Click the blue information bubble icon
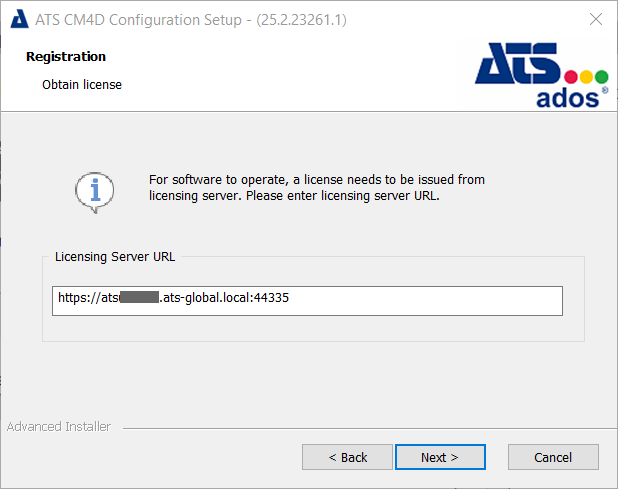Screen dimensions: 618x489 (96, 189)
